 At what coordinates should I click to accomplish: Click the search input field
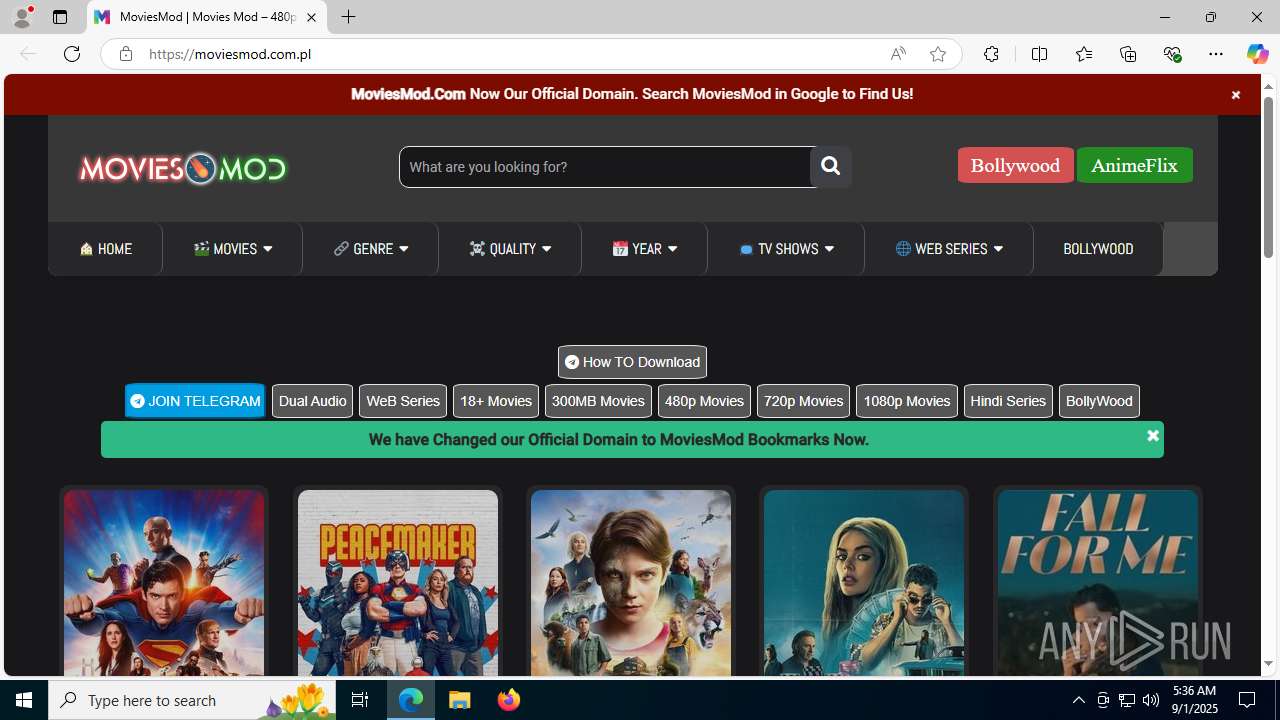pos(605,167)
